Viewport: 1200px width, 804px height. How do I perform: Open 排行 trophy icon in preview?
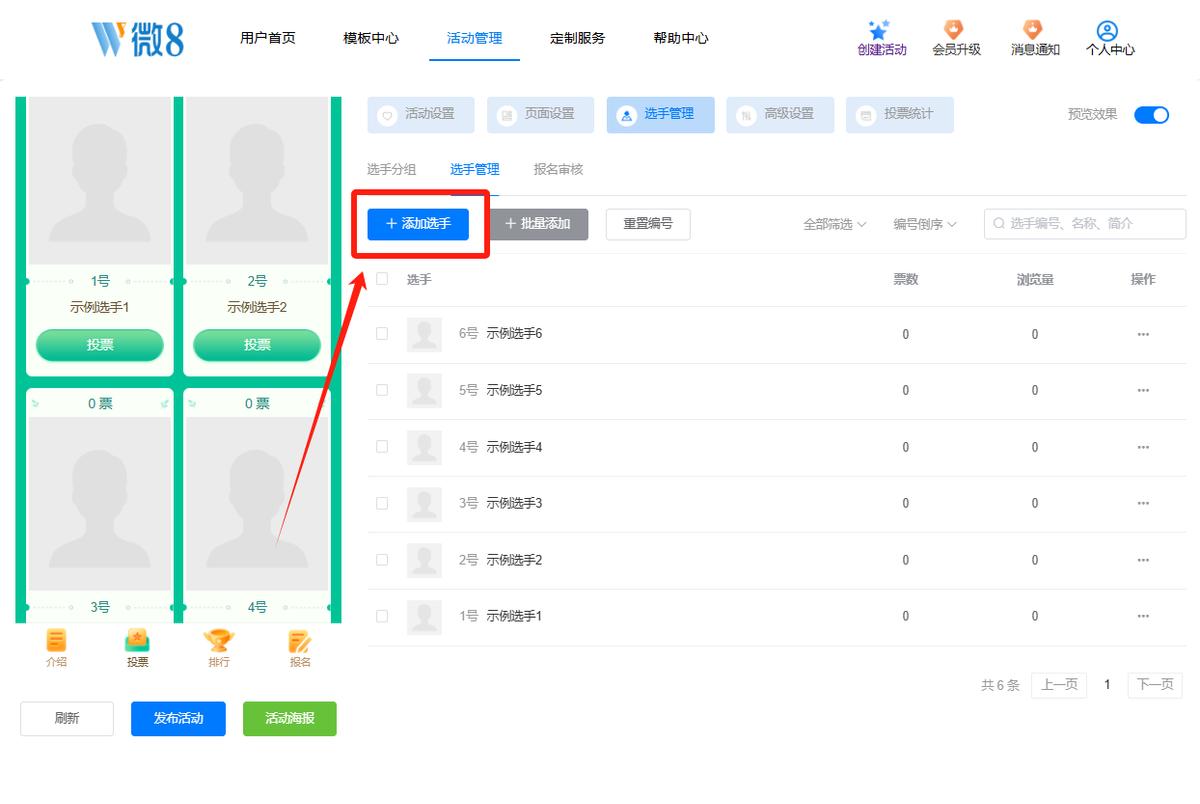(218, 640)
